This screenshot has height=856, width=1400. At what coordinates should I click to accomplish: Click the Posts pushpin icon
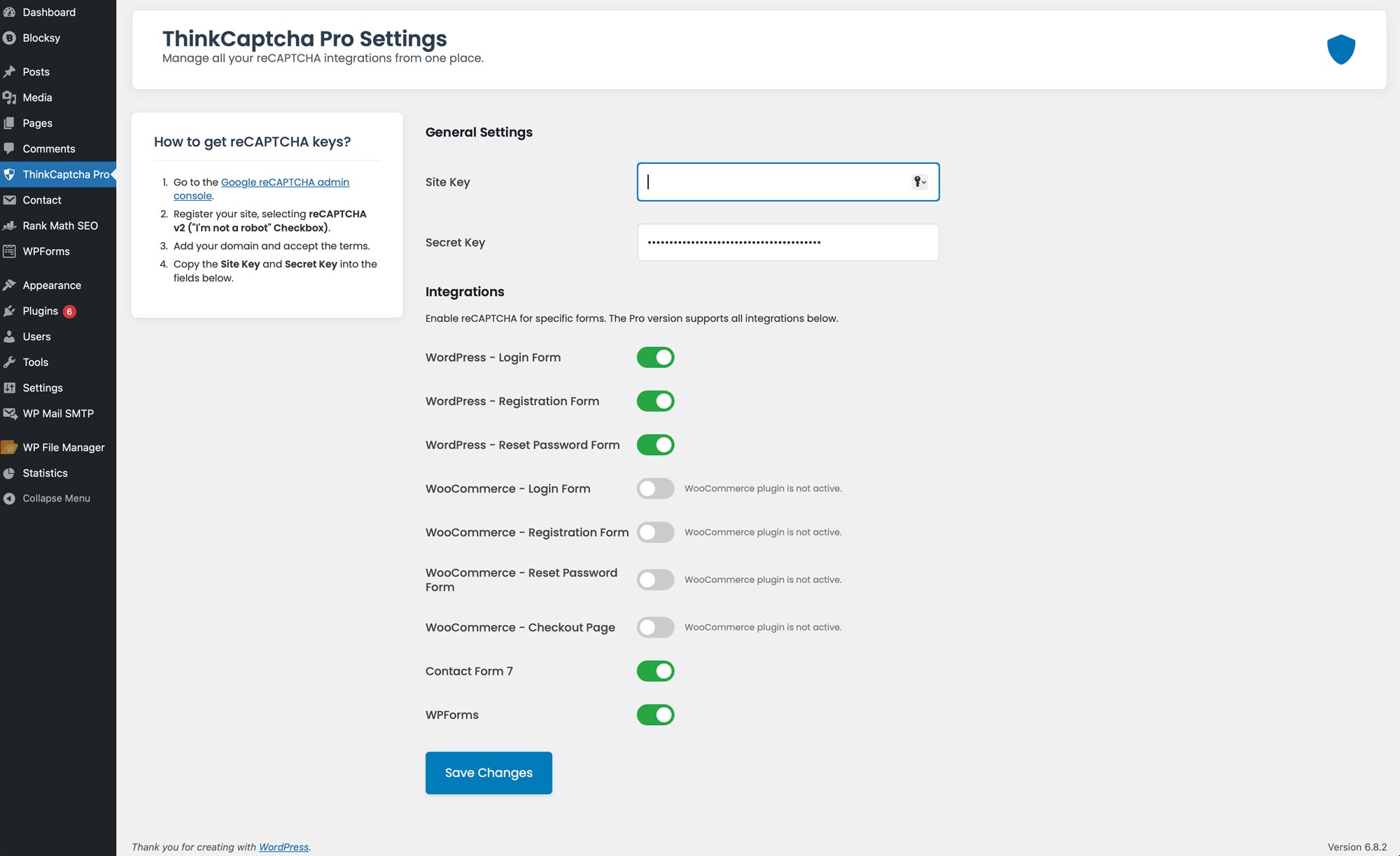tap(9, 71)
